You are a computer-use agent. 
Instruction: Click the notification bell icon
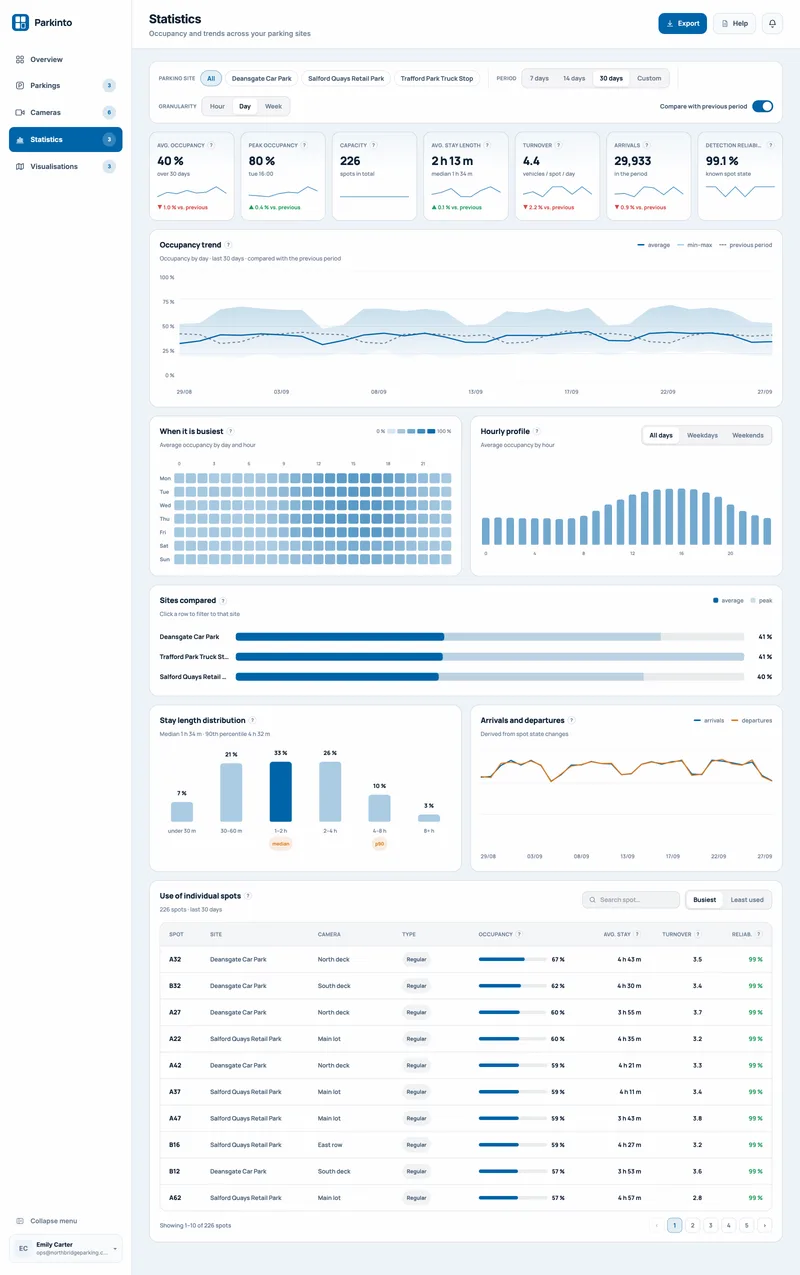[772, 23]
